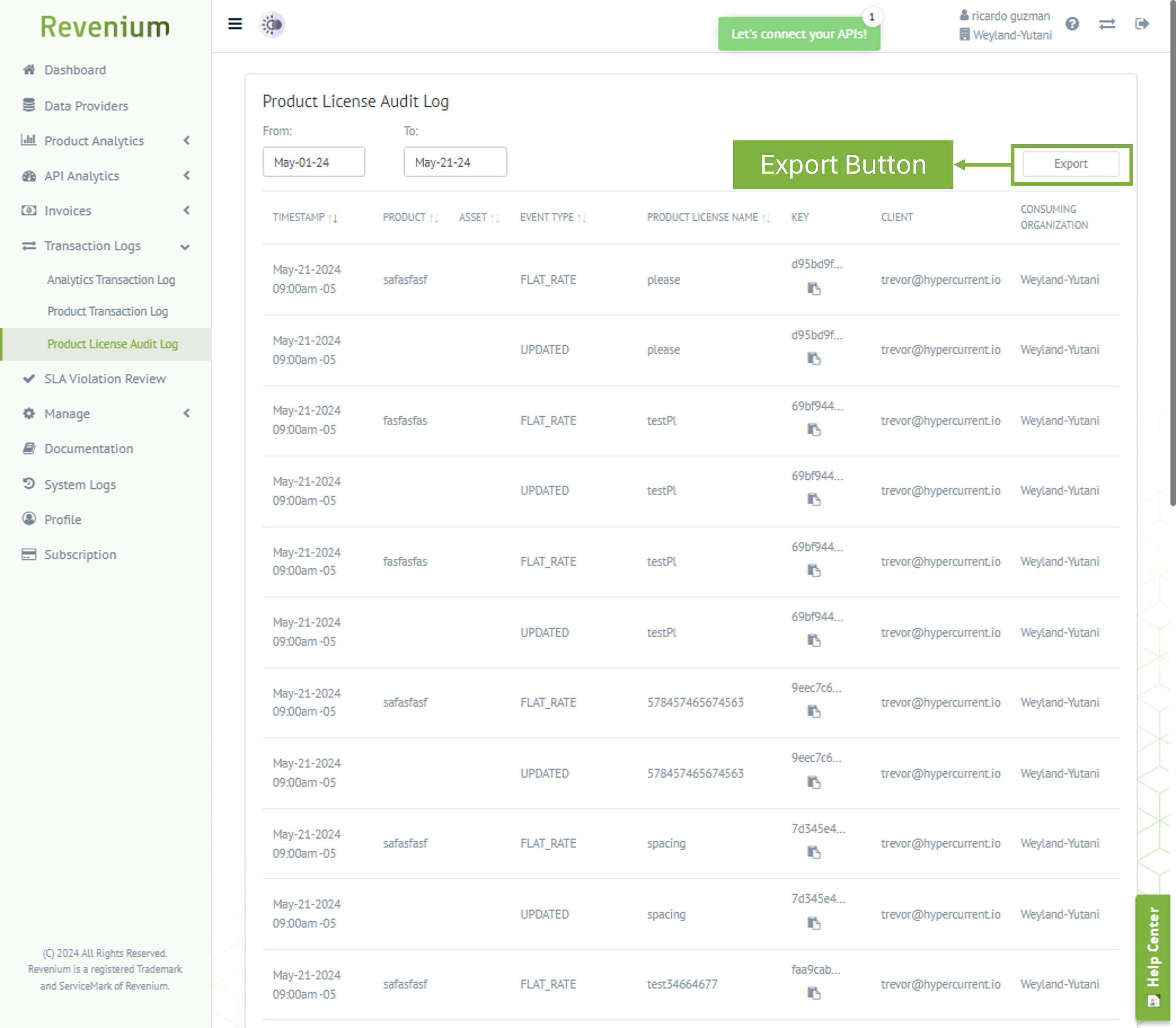Open the help question mark icon
Viewport: 1176px width, 1028px height.
coord(1072,24)
